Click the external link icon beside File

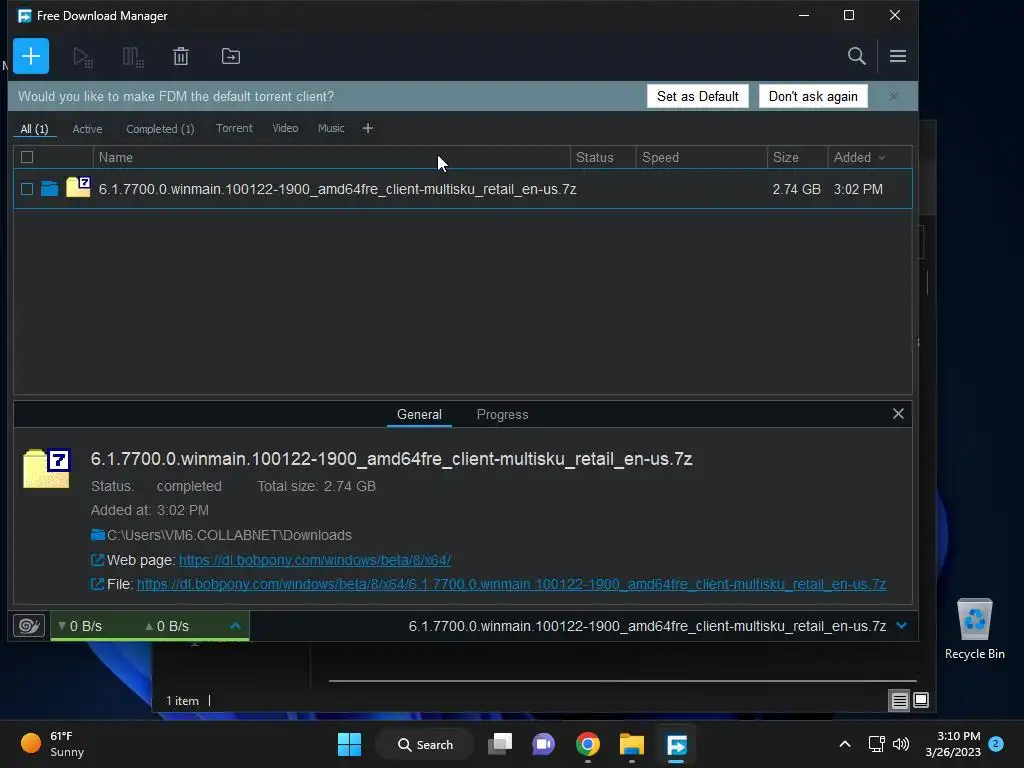97,584
